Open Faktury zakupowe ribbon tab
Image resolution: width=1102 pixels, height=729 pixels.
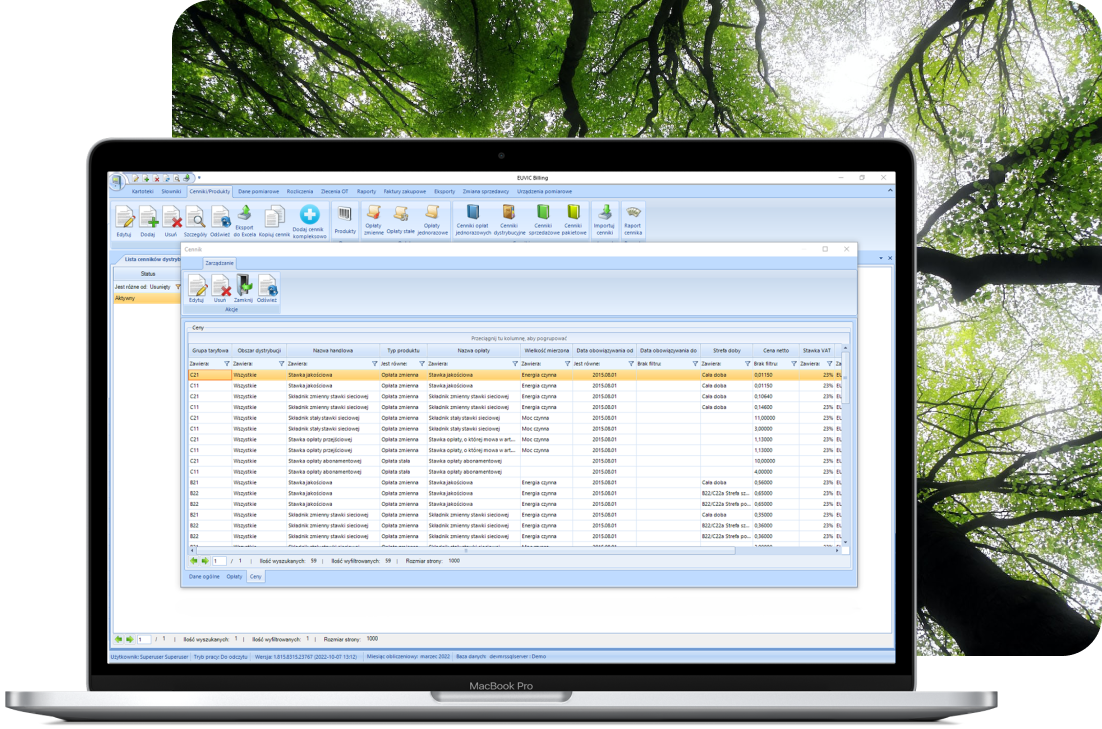pyautogui.click(x=405, y=191)
